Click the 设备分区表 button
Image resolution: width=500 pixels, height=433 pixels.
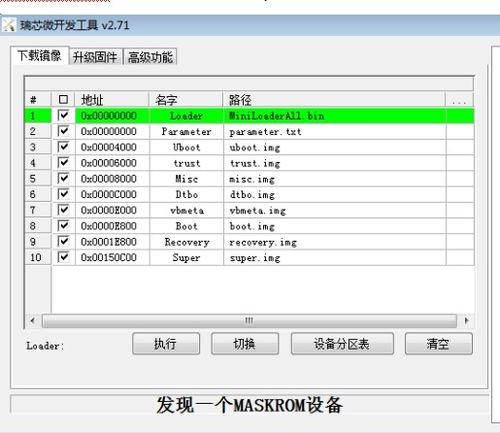tap(342, 344)
